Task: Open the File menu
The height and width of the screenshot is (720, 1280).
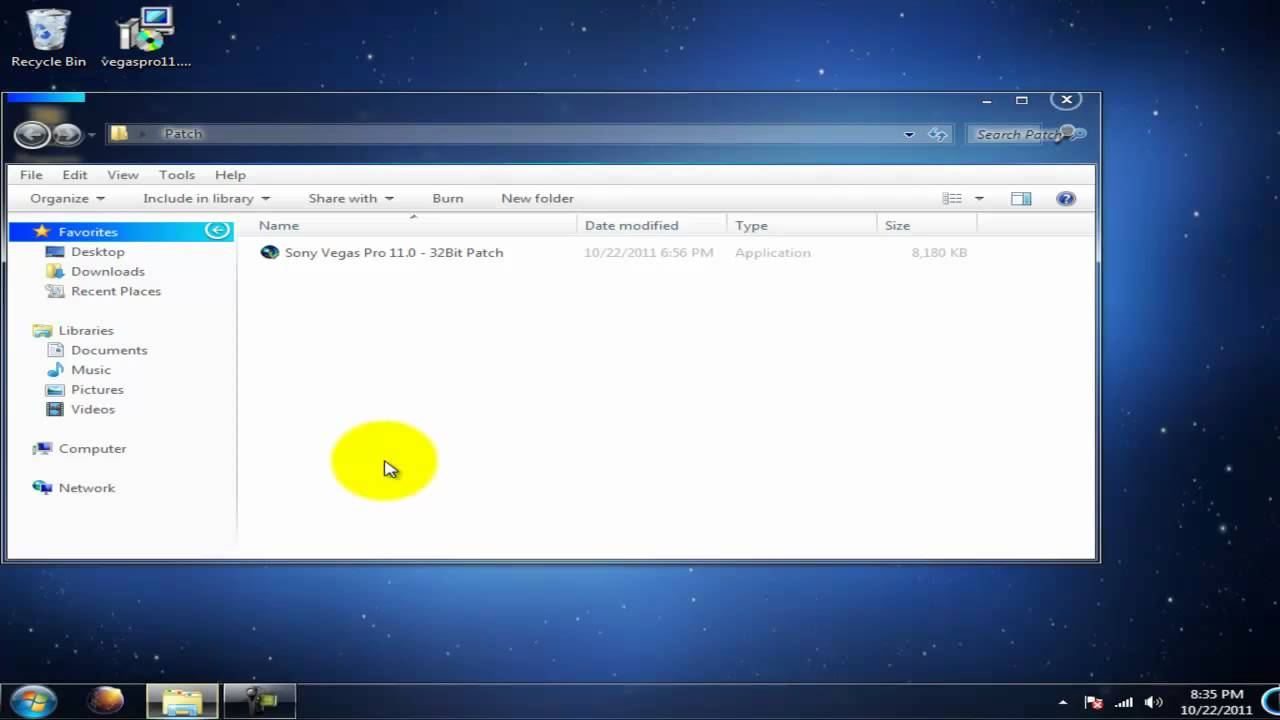Action: (x=31, y=175)
